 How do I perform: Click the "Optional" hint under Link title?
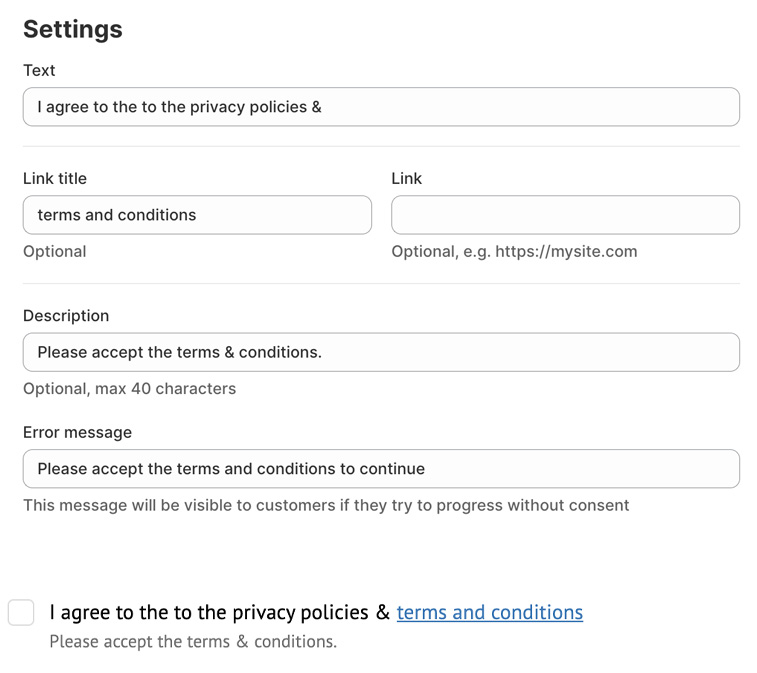pos(55,251)
